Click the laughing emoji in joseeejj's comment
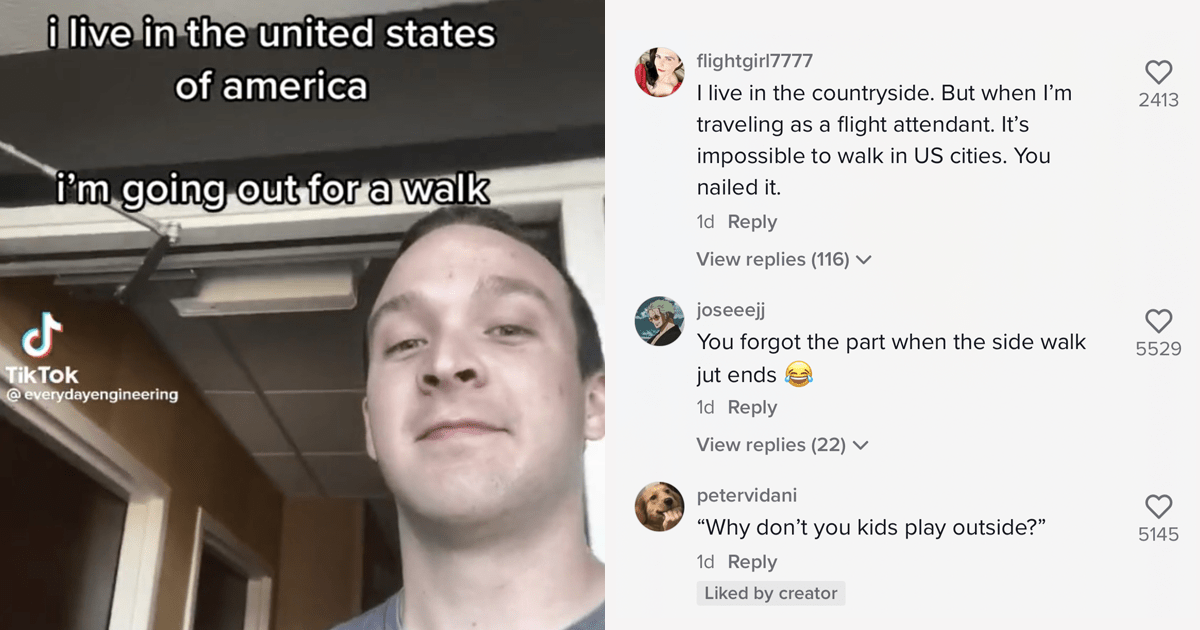1200x630 pixels. (798, 375)
